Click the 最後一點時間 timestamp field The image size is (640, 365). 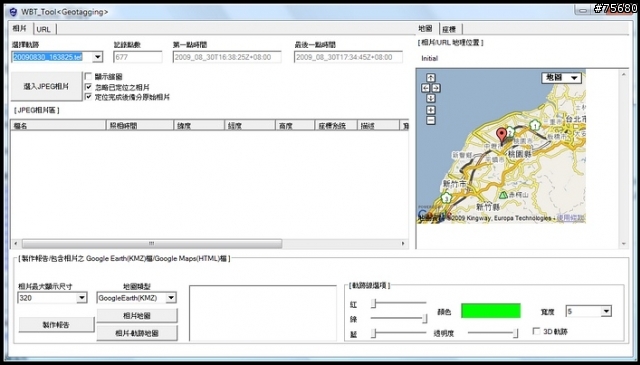[x=348, y=57]
